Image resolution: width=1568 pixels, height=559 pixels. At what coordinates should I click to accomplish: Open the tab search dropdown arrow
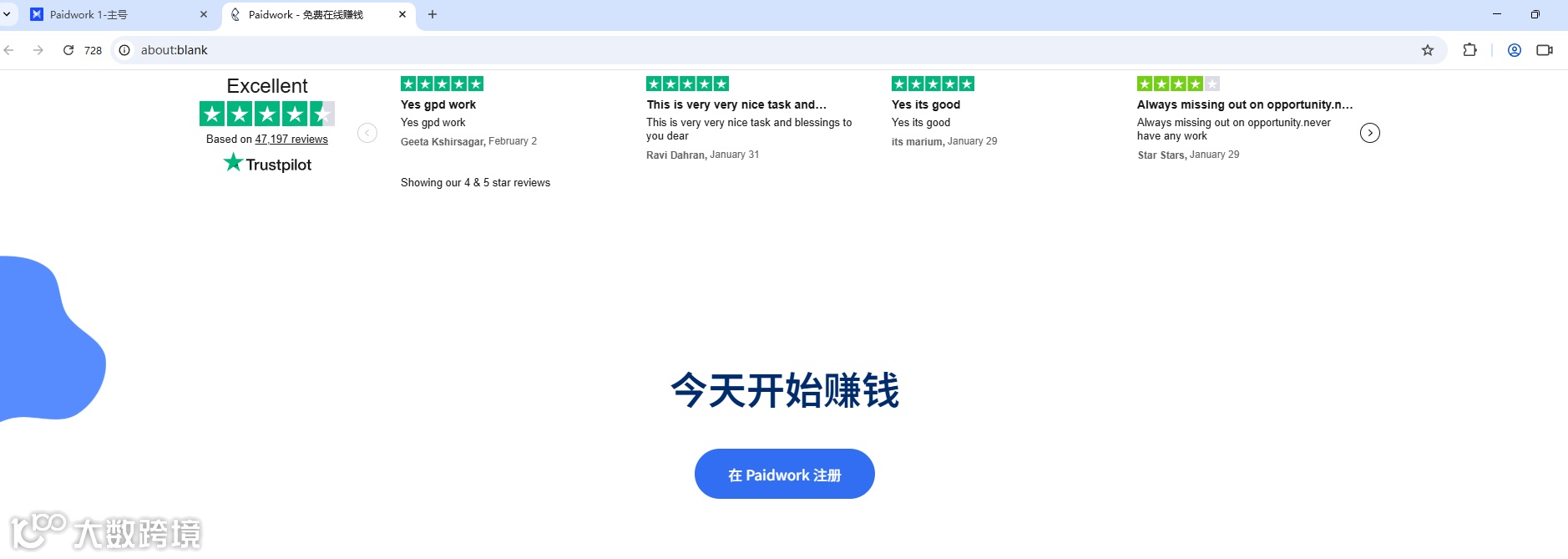[7, 14]
